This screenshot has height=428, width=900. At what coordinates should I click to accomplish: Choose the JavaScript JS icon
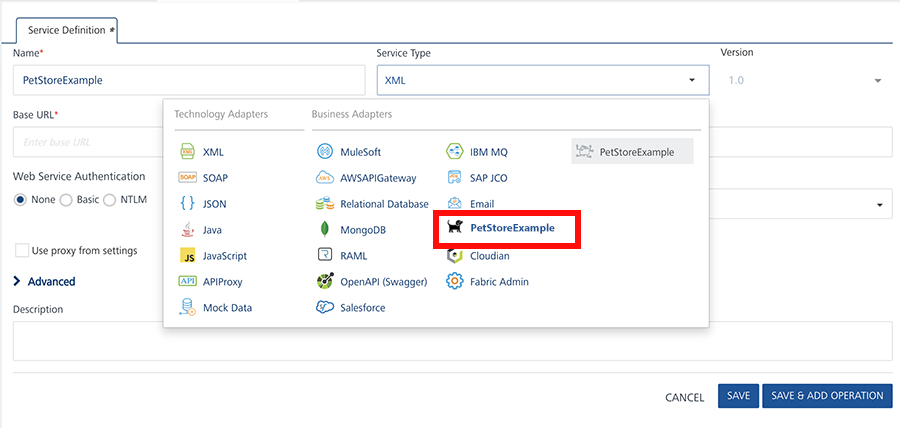tap(187, 256)
